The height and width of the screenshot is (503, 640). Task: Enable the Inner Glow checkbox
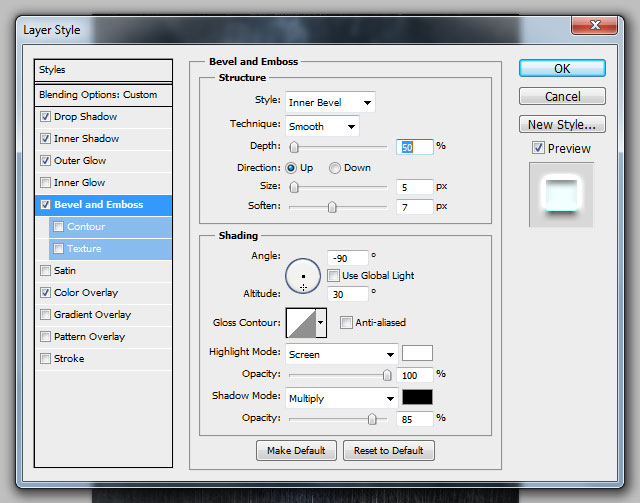click(45, 183)
